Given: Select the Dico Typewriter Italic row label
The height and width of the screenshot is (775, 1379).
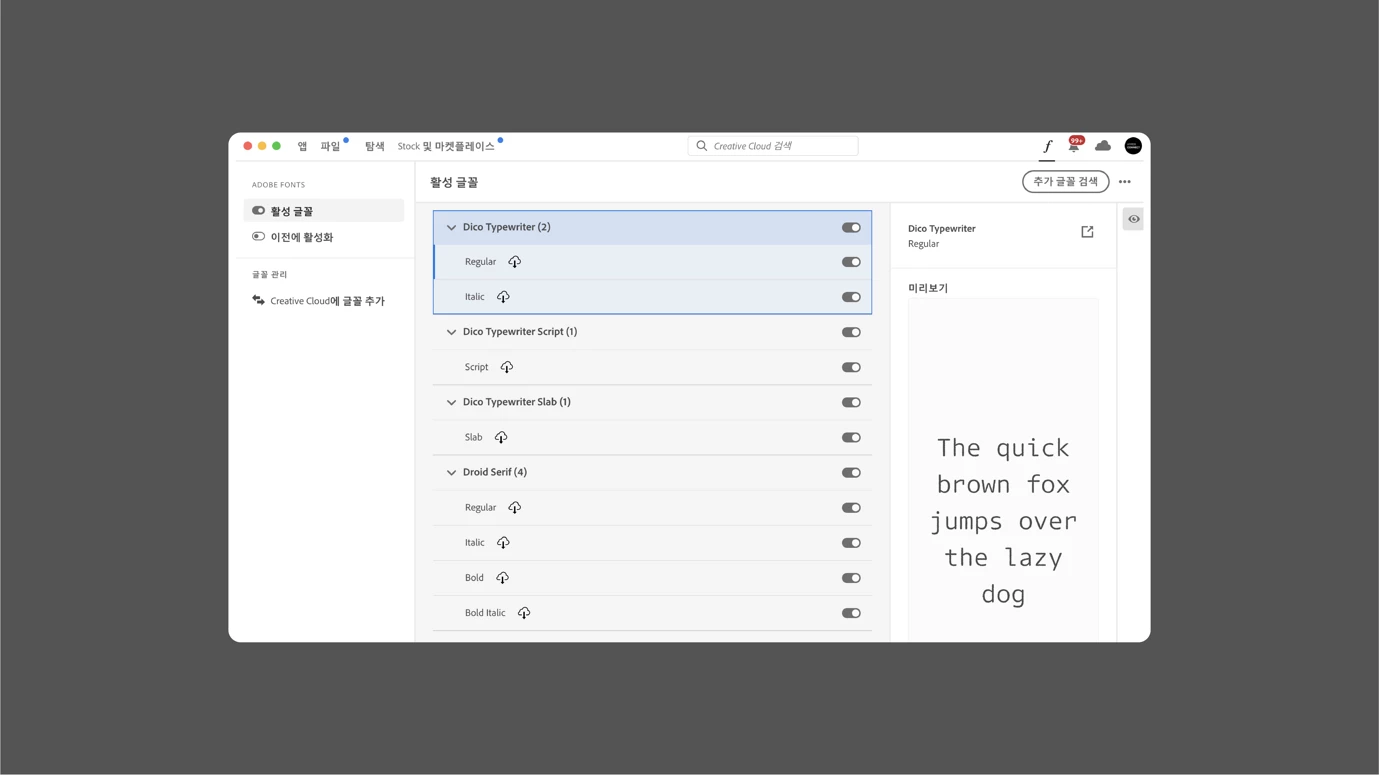Looking at the screenshot, I should pos(474,297).
